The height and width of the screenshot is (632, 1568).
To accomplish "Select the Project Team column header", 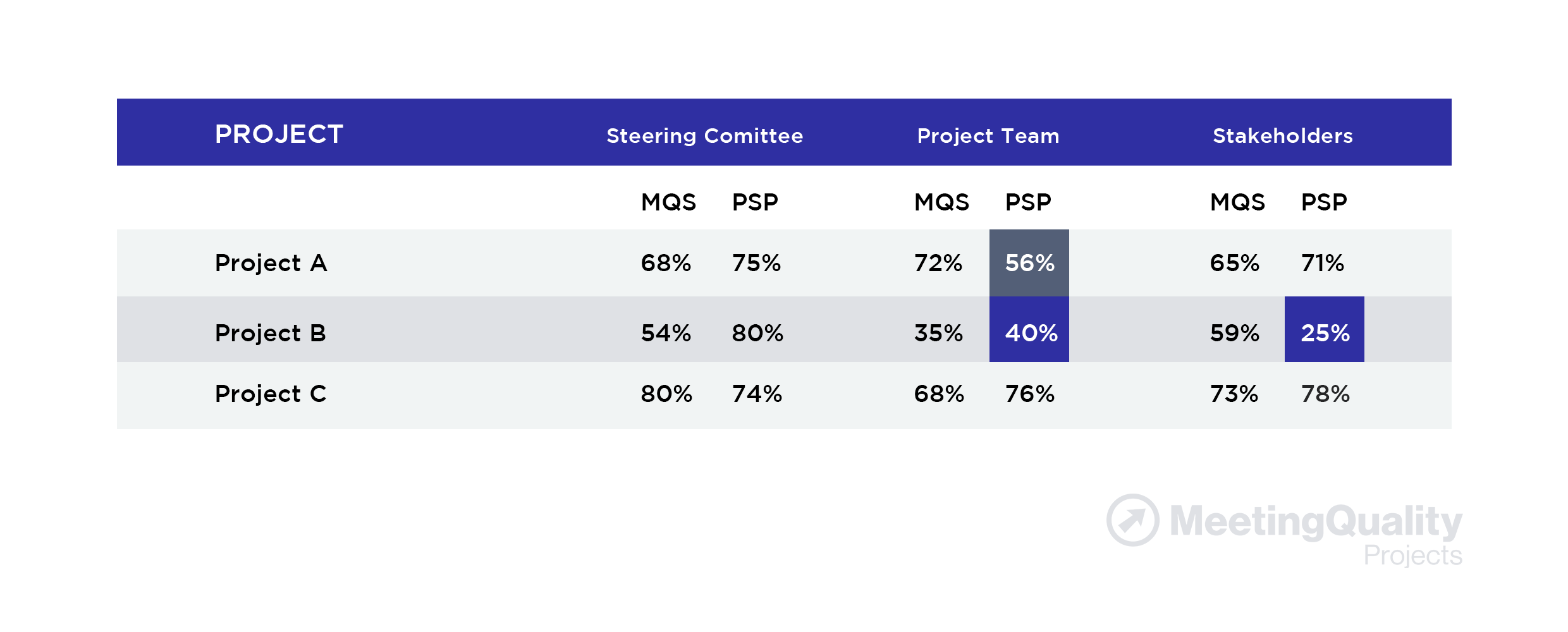I will (x=988, y=135).
